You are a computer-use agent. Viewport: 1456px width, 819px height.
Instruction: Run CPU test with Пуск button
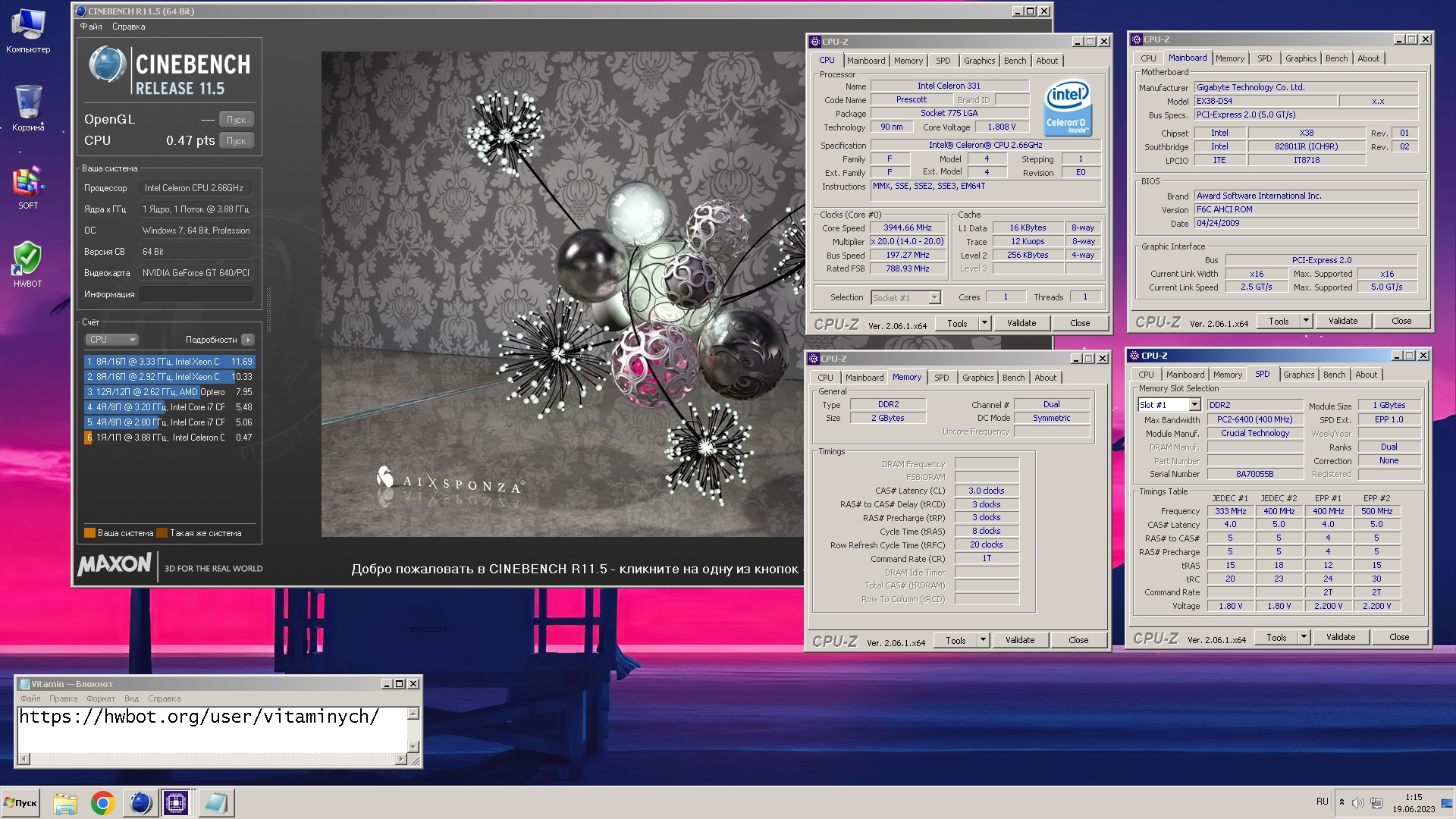coord(237,141)
